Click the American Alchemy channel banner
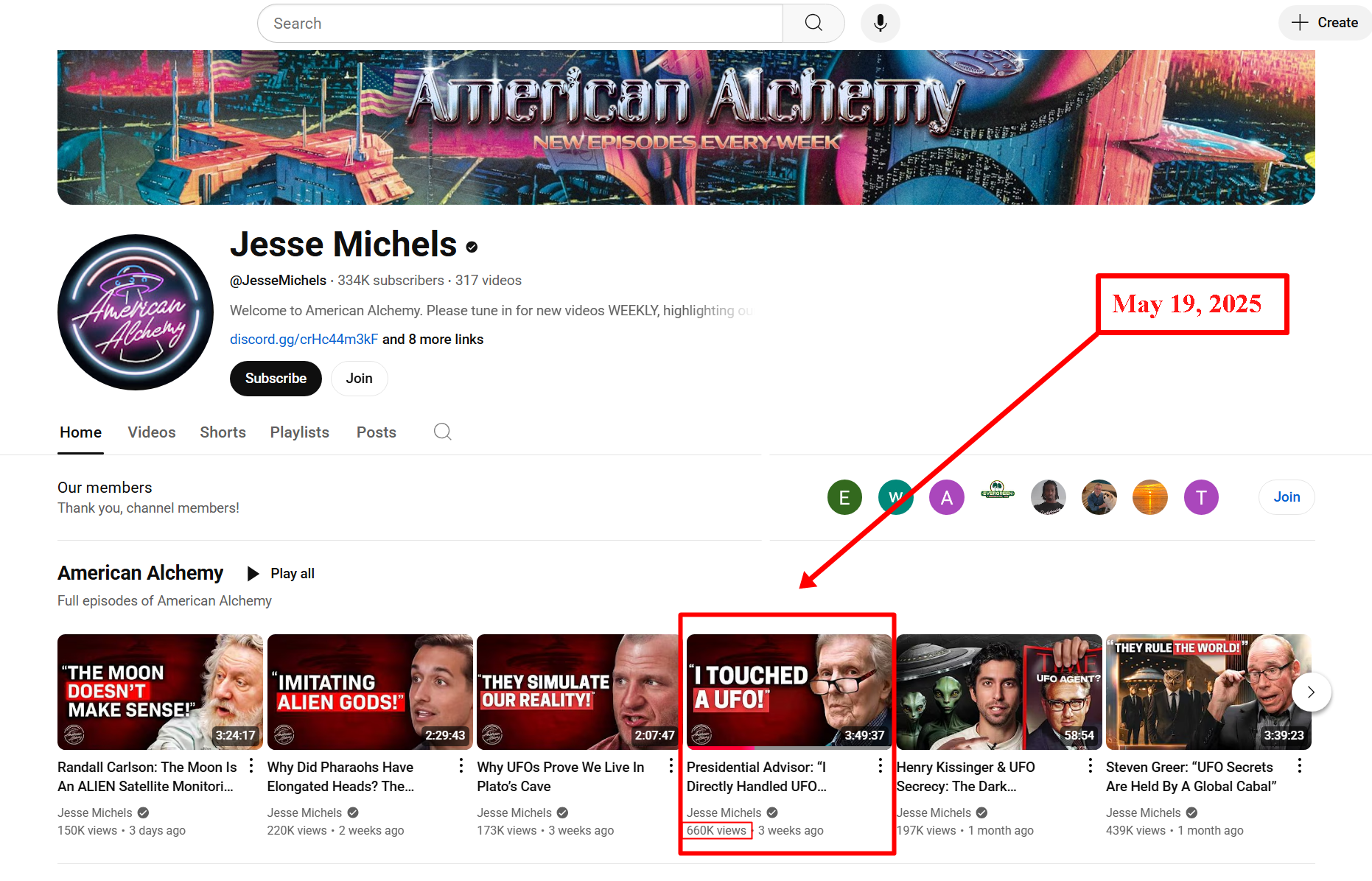 point(686,127)
